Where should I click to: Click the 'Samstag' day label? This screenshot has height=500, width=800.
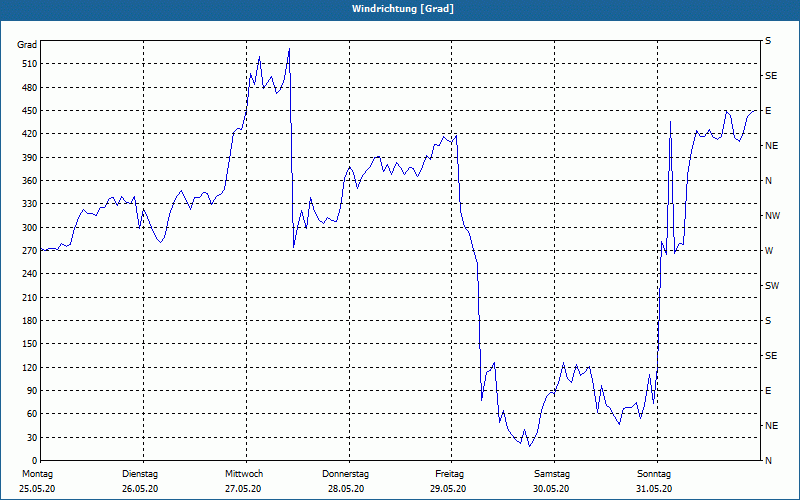pyautogui.click(x=552, y=474)
